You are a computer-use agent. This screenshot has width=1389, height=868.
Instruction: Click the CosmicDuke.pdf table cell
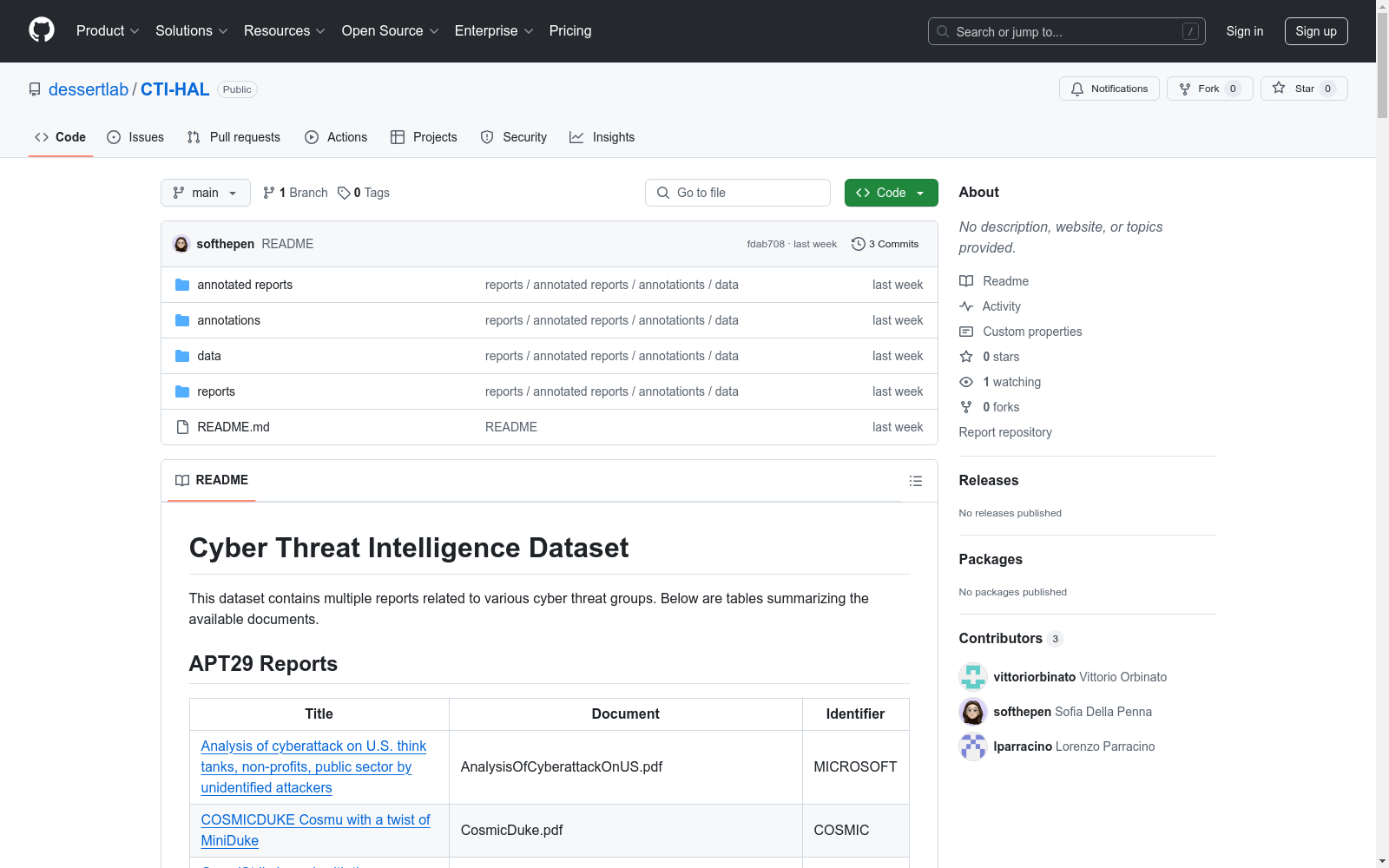click(x=625, y=831)
